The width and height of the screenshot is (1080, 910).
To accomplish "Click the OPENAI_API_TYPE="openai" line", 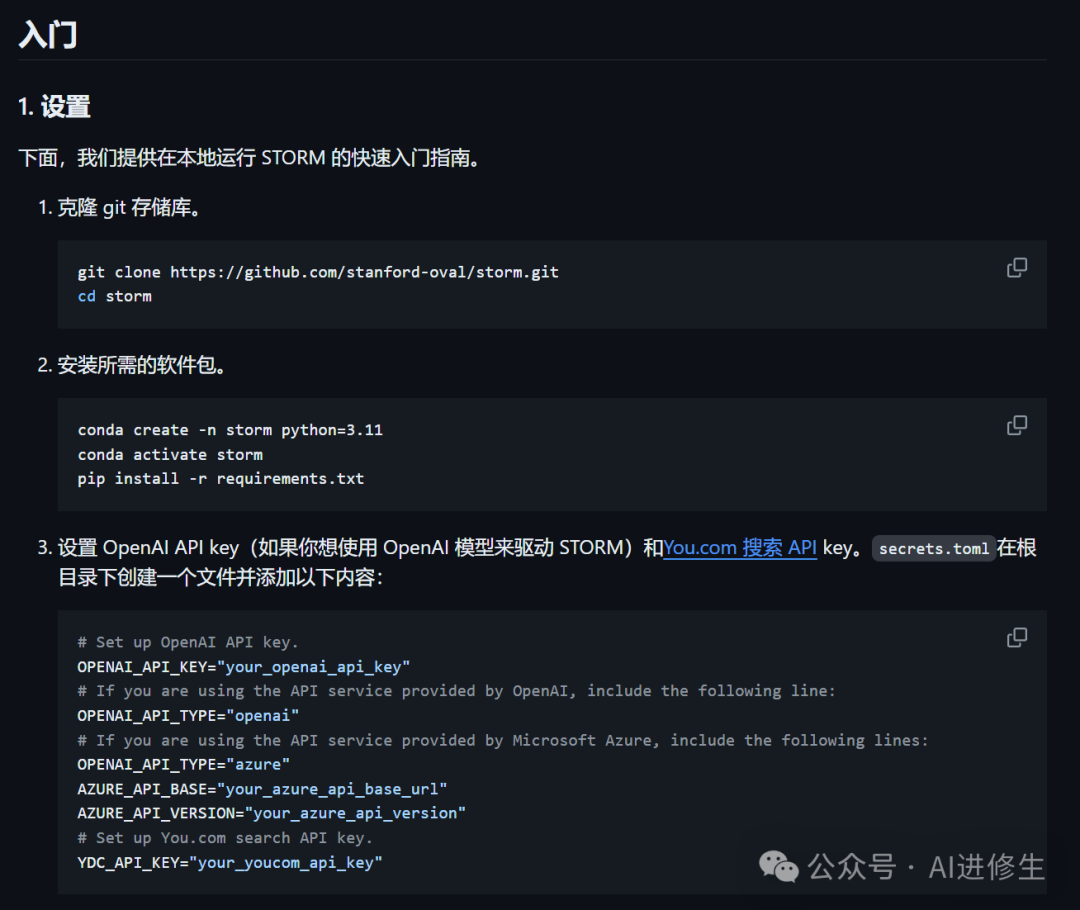I will 188,716.
